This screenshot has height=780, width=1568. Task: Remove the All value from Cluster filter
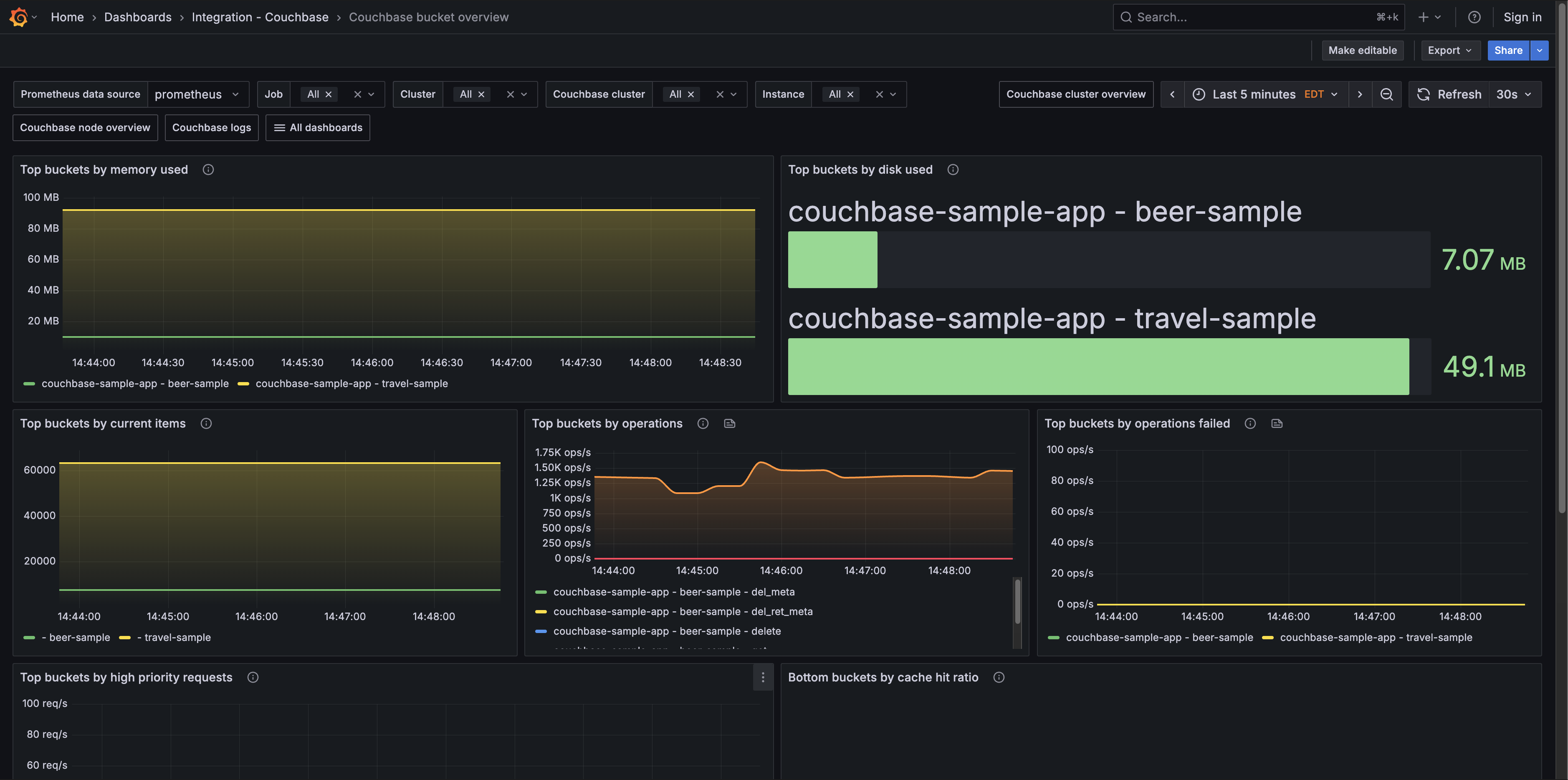[481, 94]
